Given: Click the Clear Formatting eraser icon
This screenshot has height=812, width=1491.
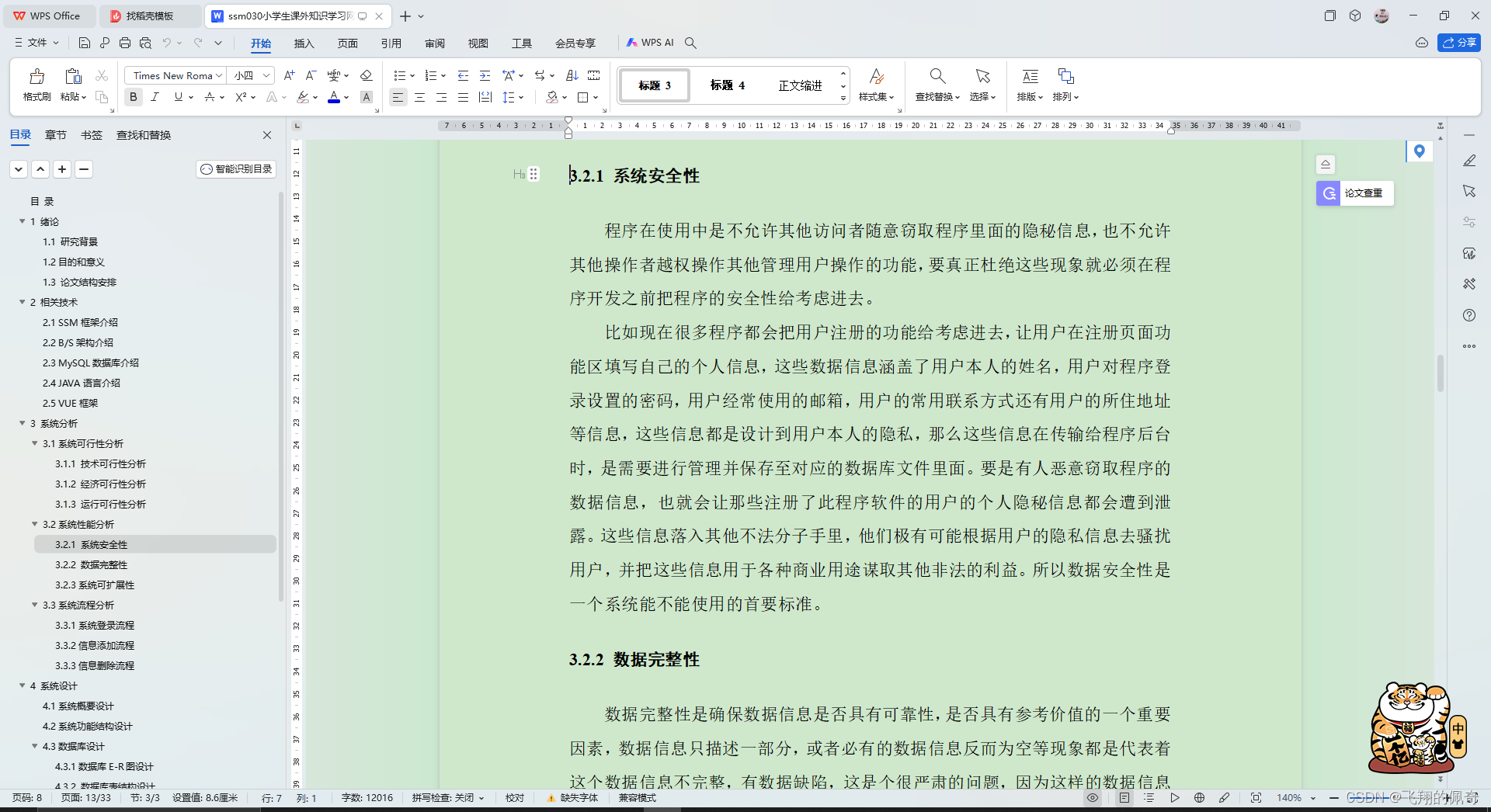Looking at the screenshot, I should 367,75.
